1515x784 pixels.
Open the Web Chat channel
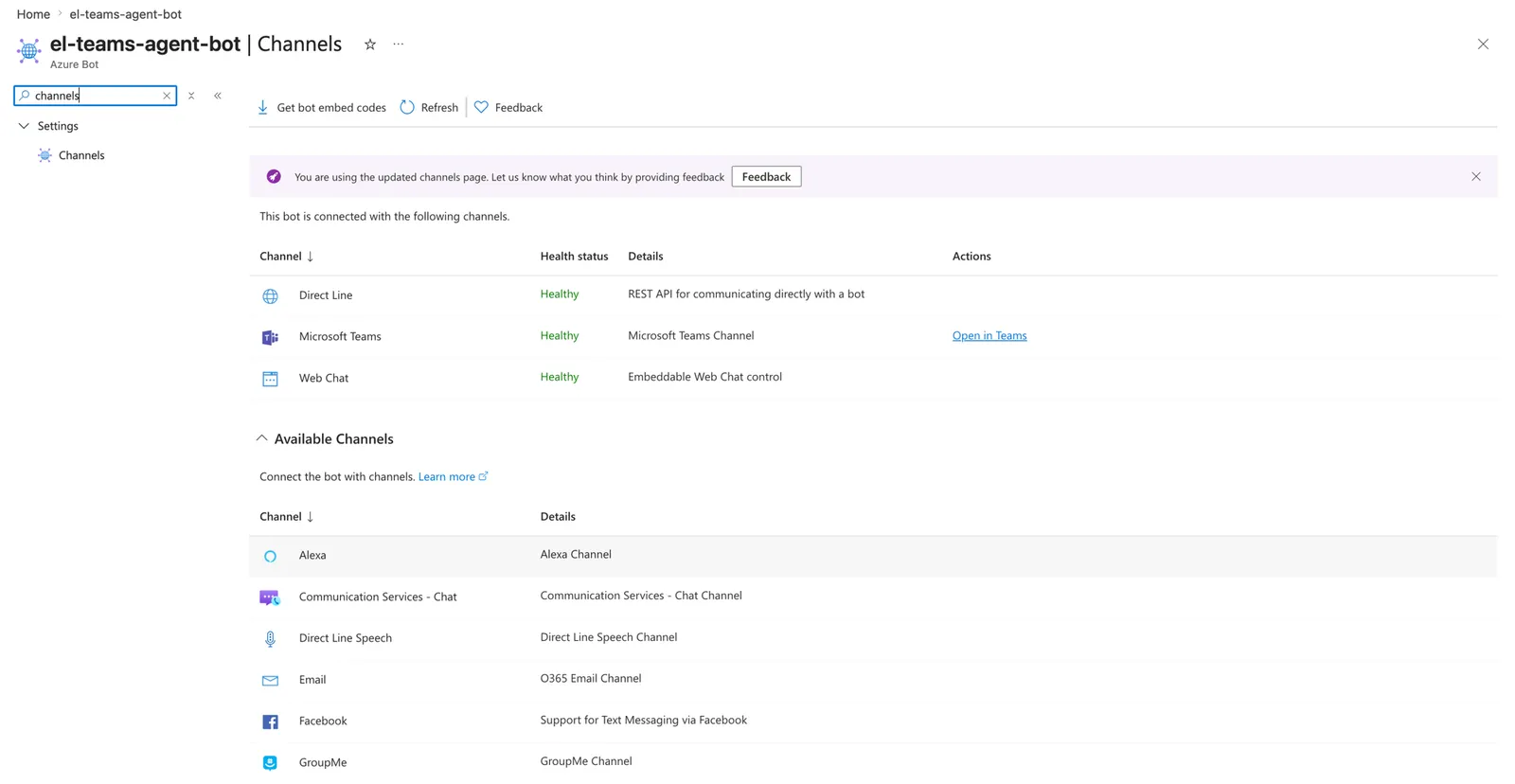(324, 379)
